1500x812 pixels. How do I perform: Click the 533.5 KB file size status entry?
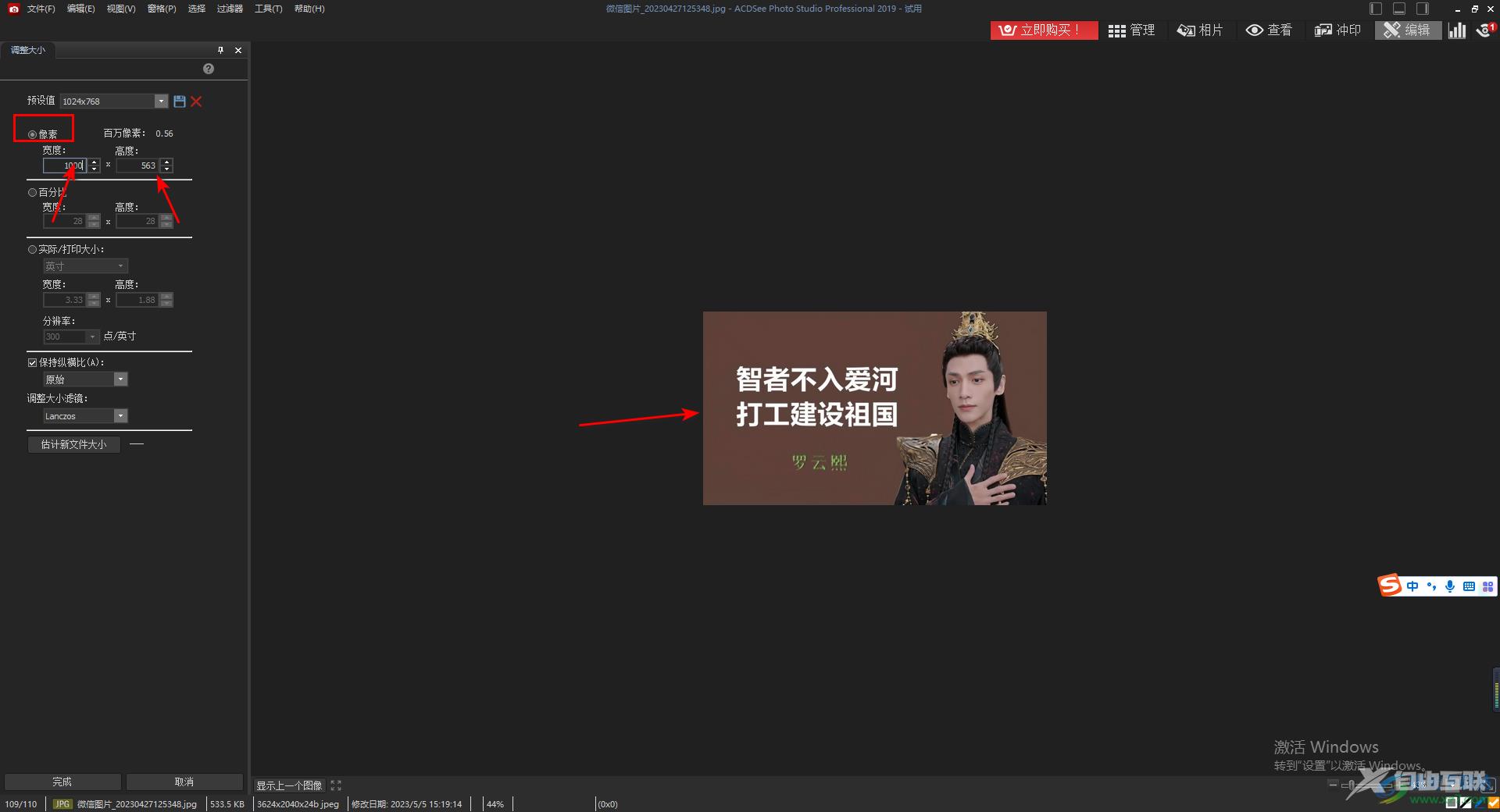[227, 804]
